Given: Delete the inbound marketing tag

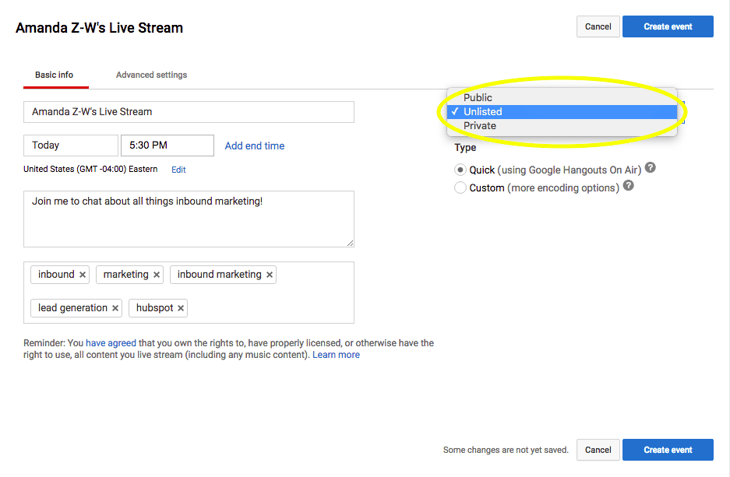Looking at the screenshot, I should tap(270, 275).
